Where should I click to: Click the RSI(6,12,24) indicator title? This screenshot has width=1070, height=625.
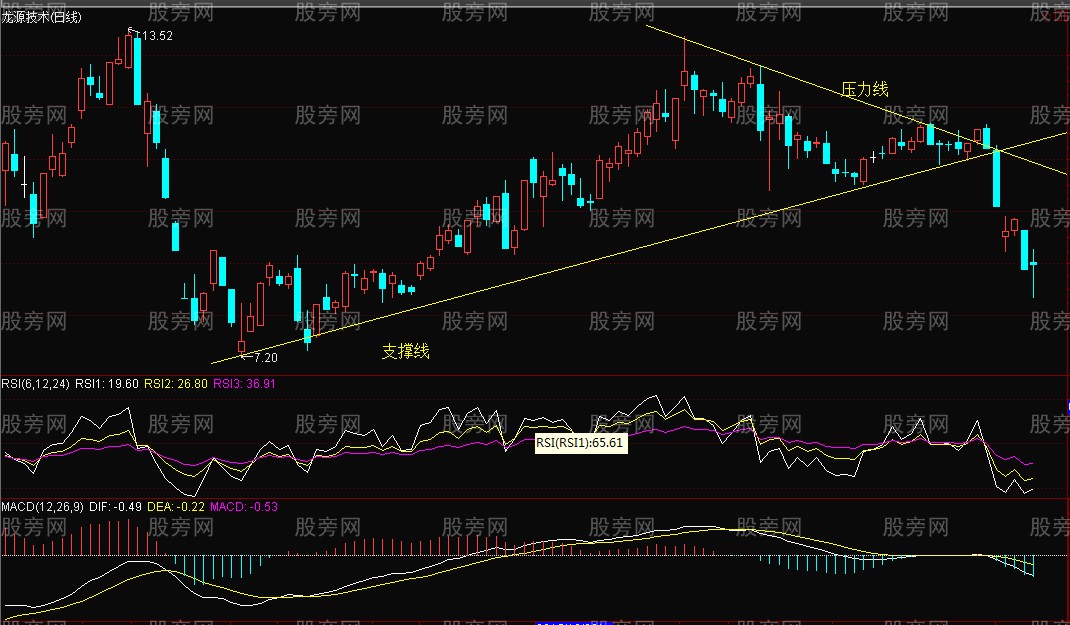pos(35,383)
